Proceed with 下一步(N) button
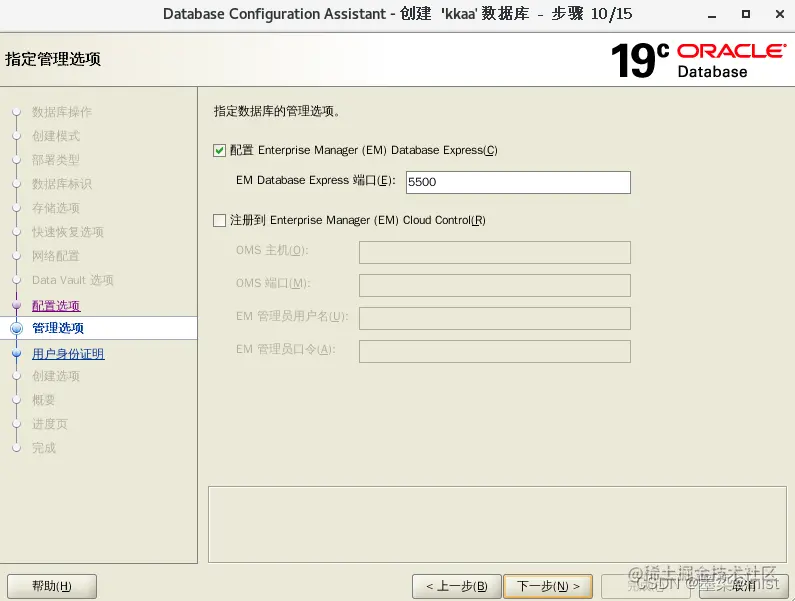Viewport: 795px width, 601px height. point(548,586)
